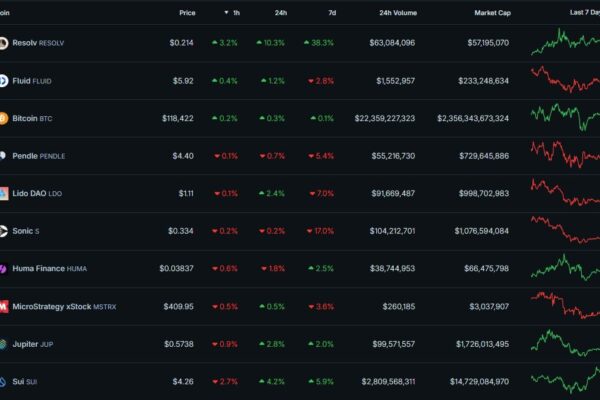Sort by the 24h Volume column header
The height and width of the screenshot is (400, 600).
point(398,13)
